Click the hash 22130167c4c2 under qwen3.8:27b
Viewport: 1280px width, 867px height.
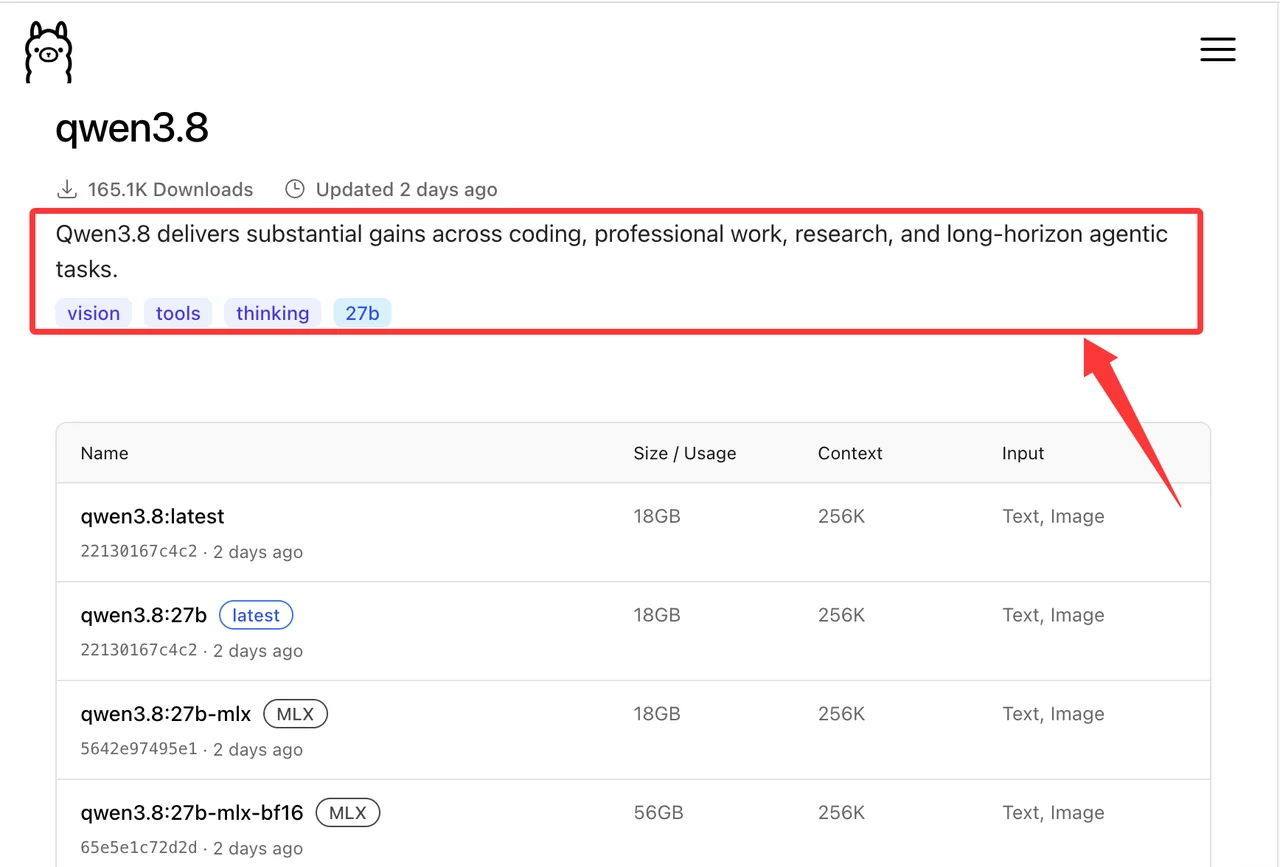point(139,650)
